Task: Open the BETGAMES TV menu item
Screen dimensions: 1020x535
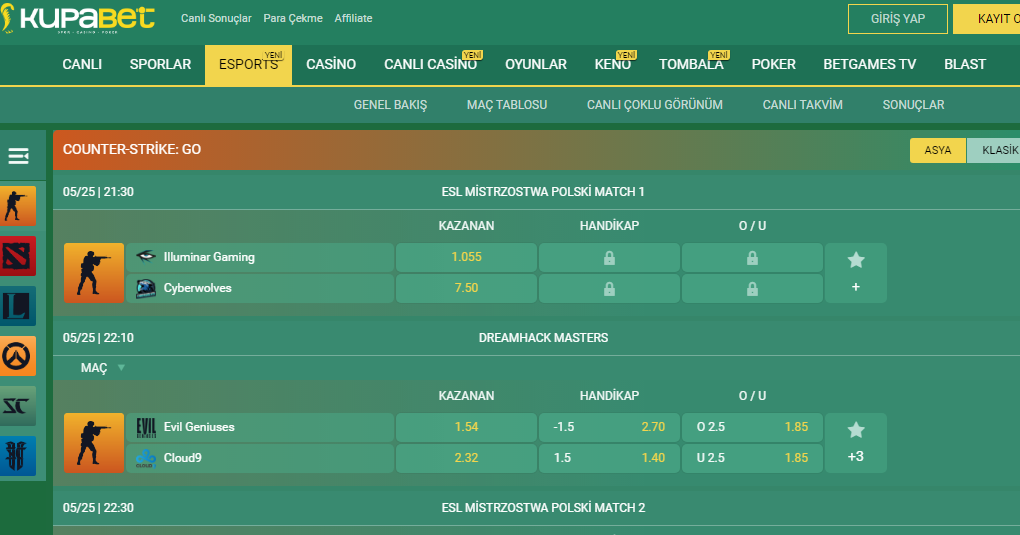Action: pyautogui.click(x=870, y=64)
